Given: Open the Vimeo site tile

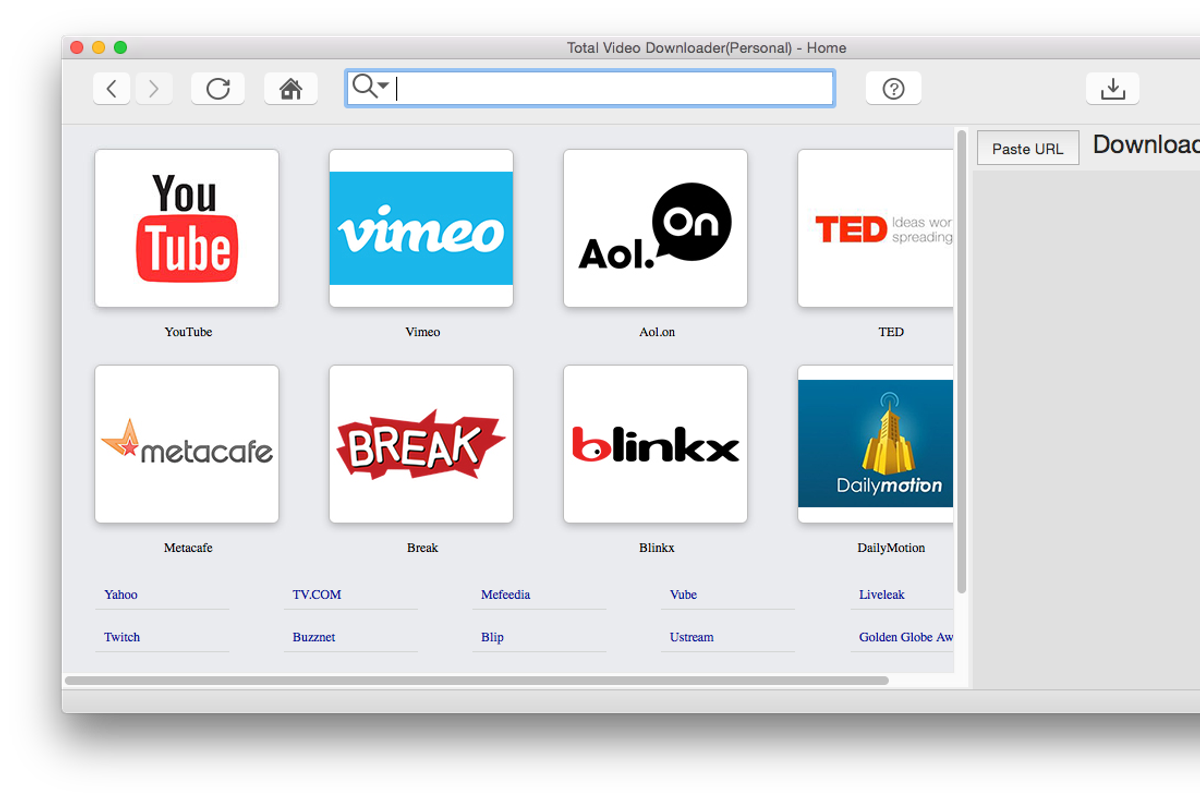Looking at the screenshot, I should point(421,228).
